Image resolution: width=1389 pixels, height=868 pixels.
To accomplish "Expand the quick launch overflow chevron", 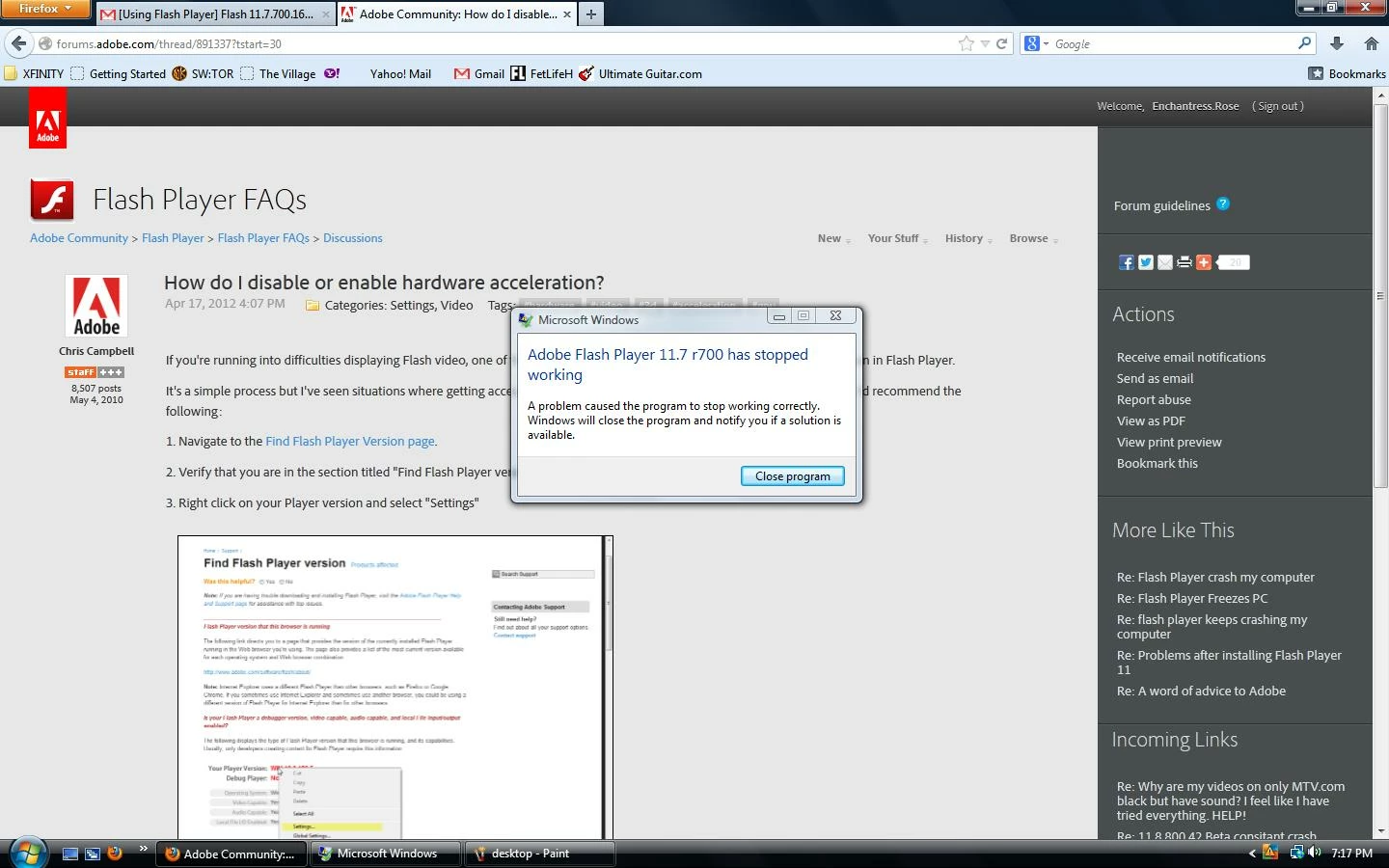I will pos(143,849).
